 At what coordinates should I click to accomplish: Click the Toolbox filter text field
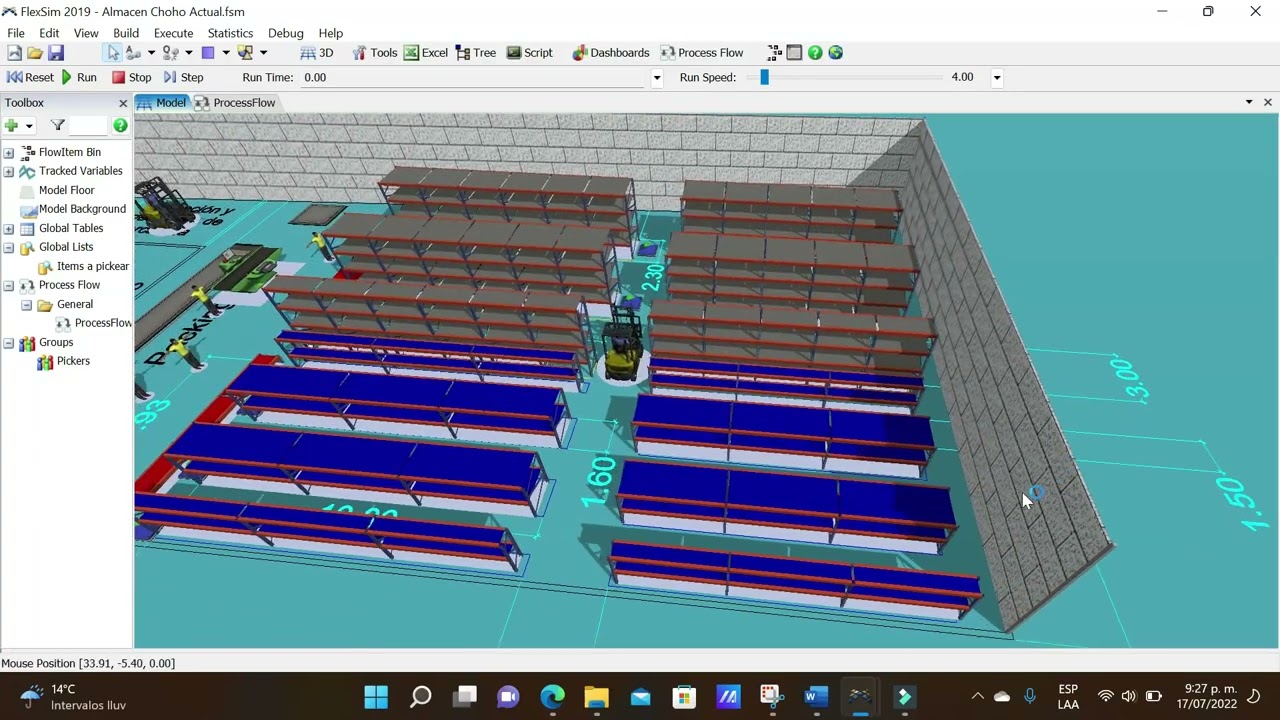tap(88, 125)
